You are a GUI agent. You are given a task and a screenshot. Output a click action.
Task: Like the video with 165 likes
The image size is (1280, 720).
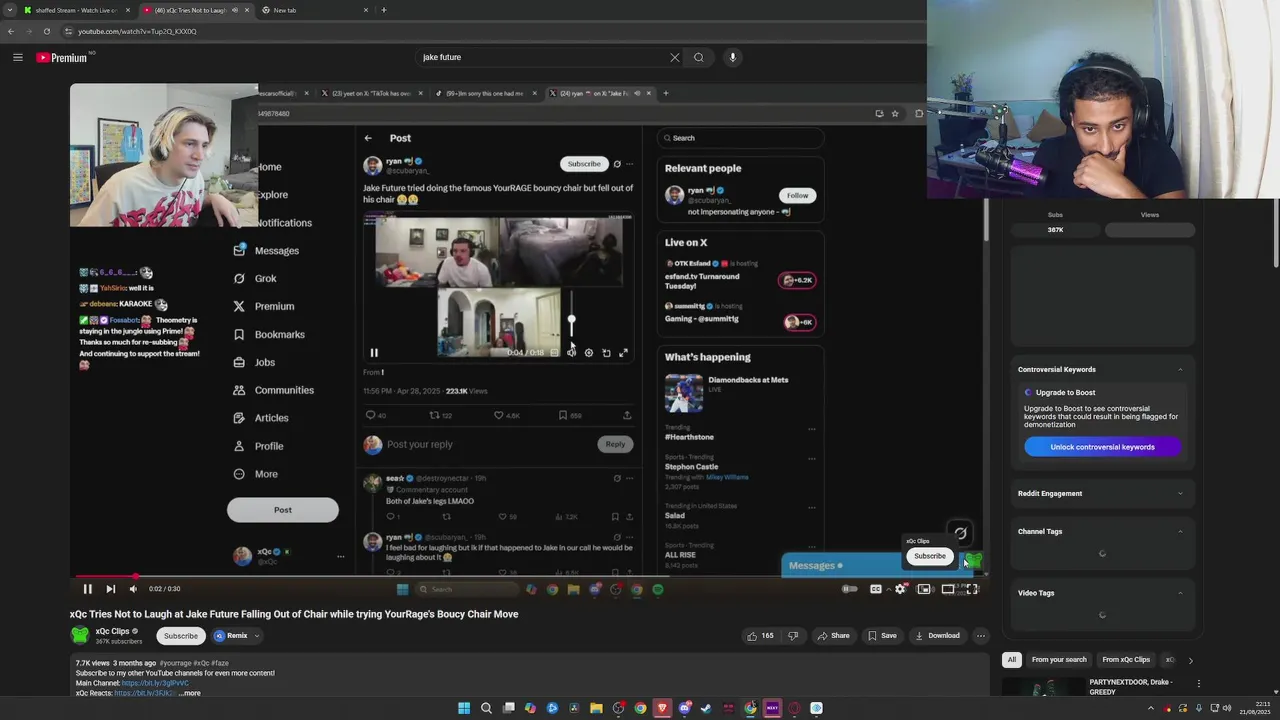[760, 636]
